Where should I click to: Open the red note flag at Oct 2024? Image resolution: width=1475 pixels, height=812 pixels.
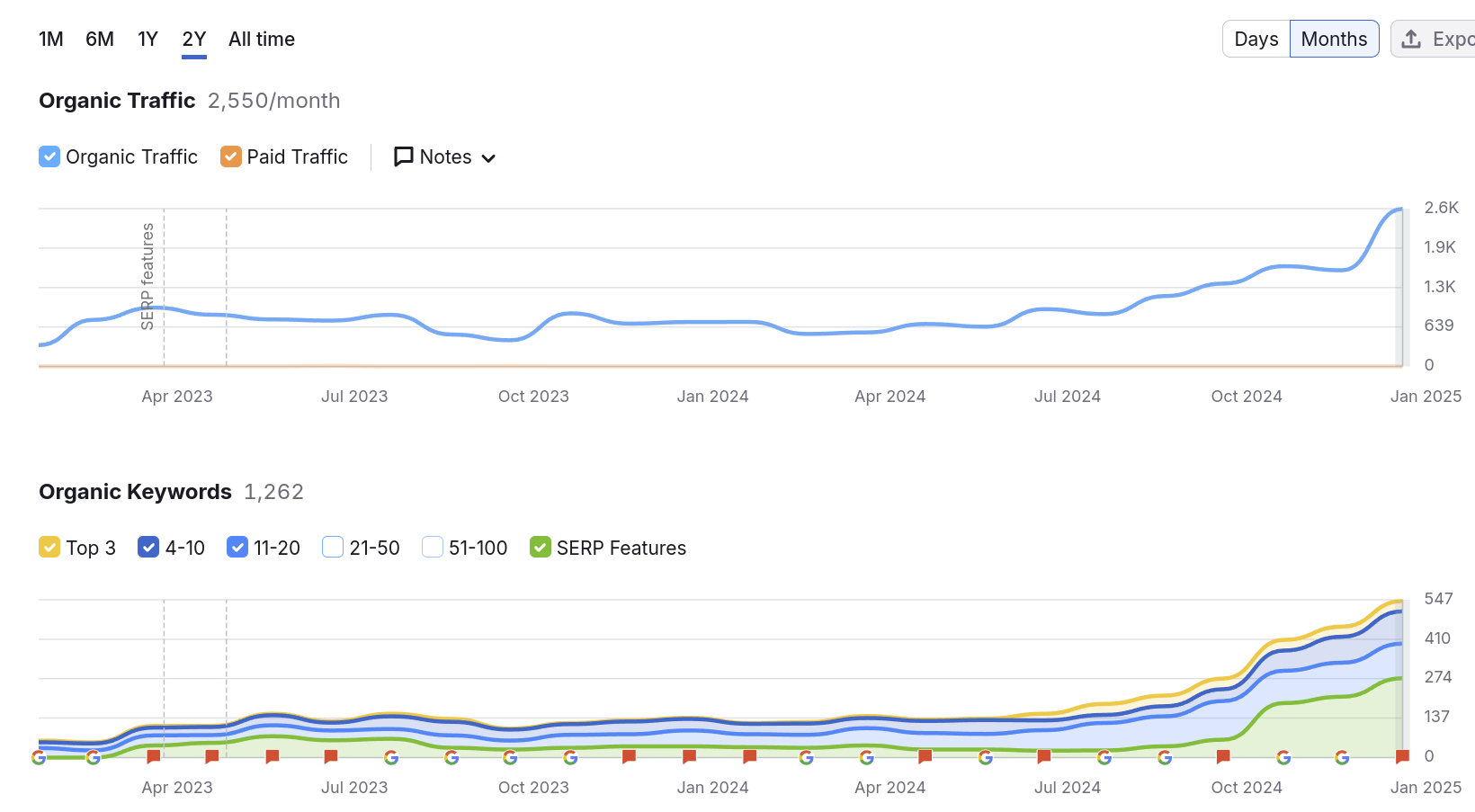(1223, 757)
